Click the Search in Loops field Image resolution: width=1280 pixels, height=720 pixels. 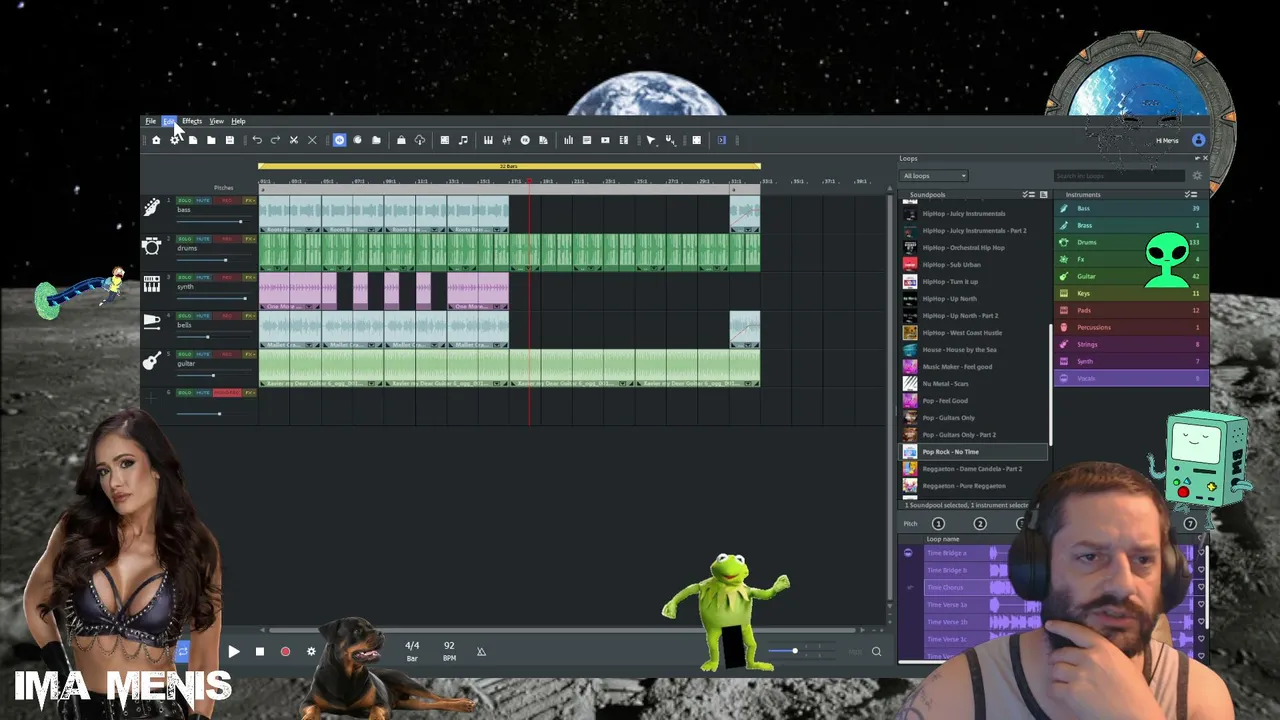tap(1118, 176)
